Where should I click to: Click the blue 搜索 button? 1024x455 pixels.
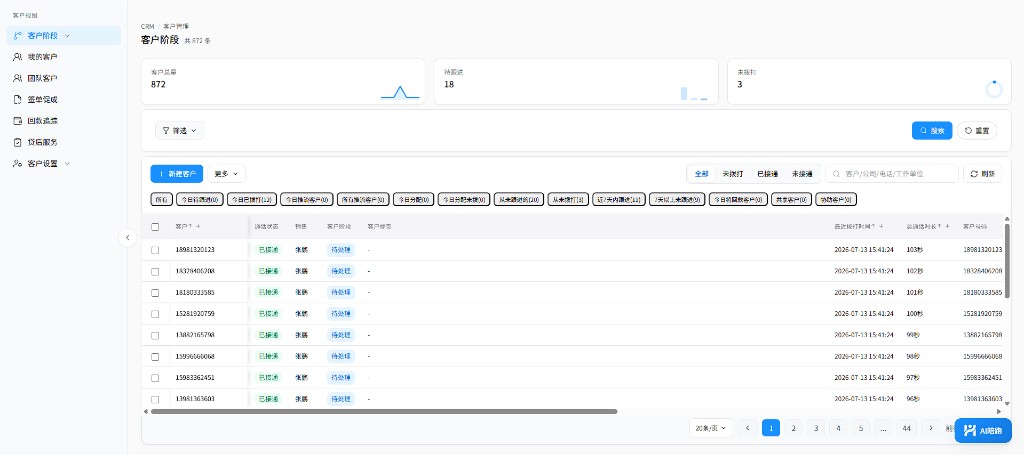click(932, 131)
